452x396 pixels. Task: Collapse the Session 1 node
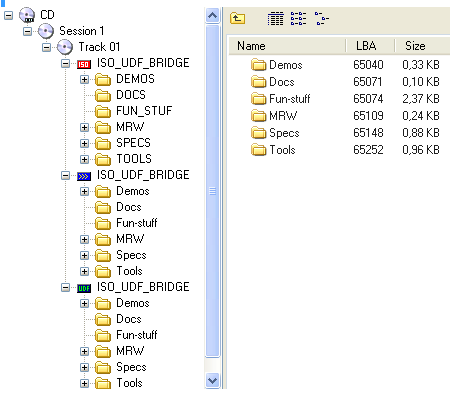pos(27,31)
